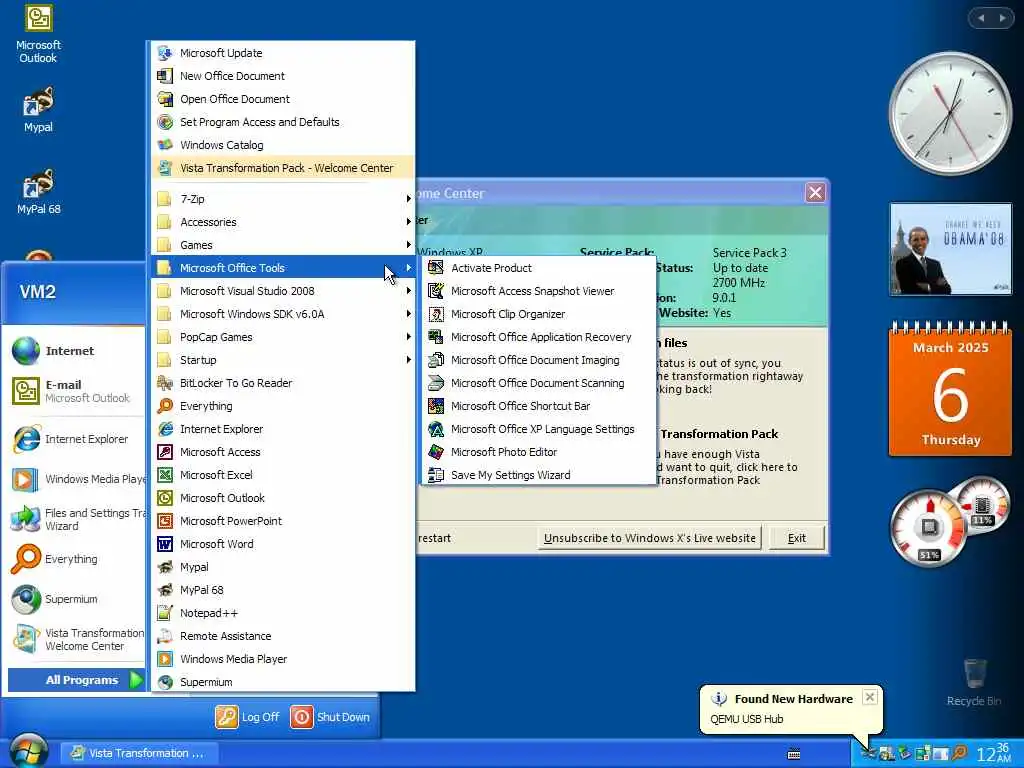This screenshot has width=1024, height=768.
Task: Select Windows Media Player in All Programs list
Action: click(x=283, y=659)
